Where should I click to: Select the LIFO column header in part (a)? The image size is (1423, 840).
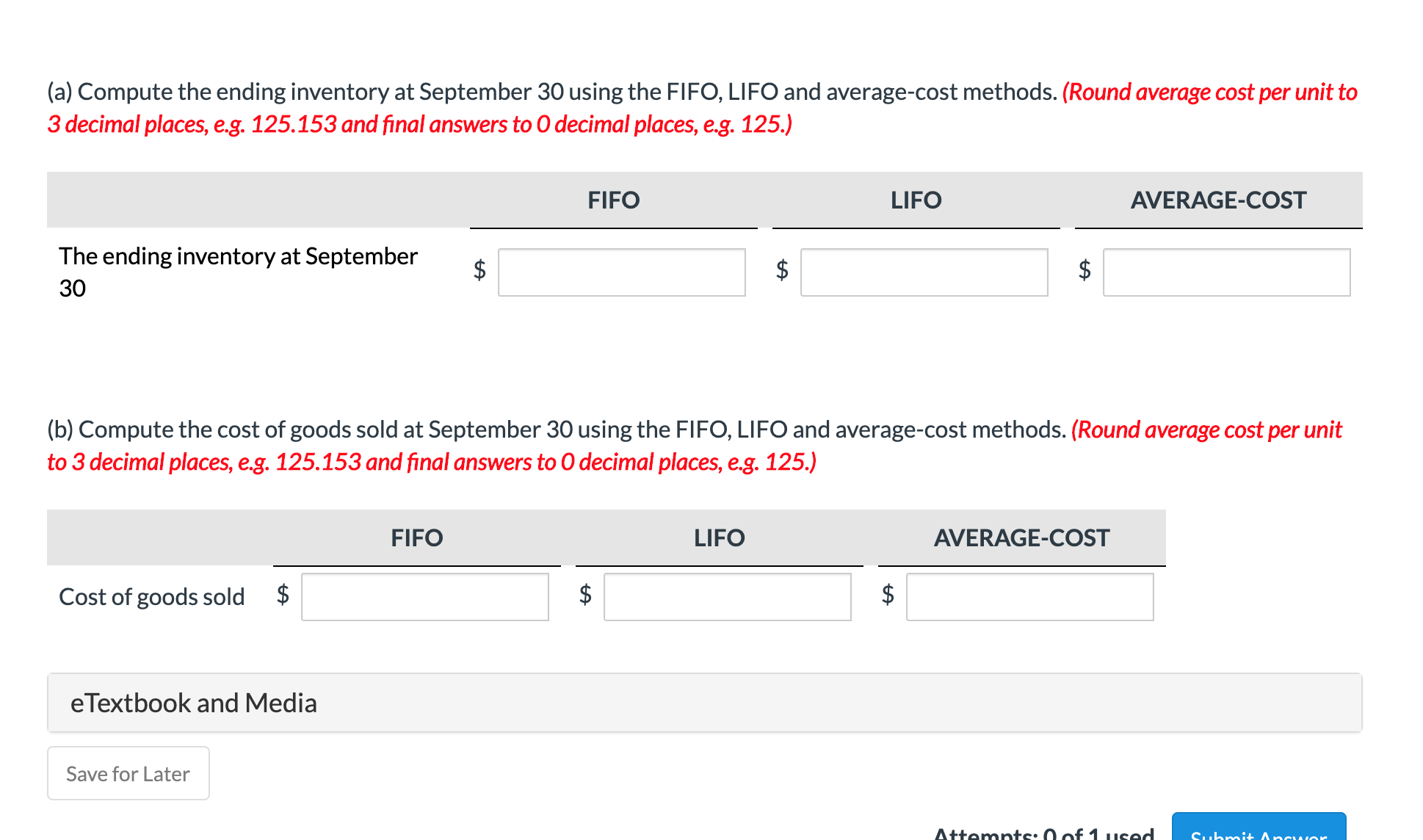pos(916,200)
